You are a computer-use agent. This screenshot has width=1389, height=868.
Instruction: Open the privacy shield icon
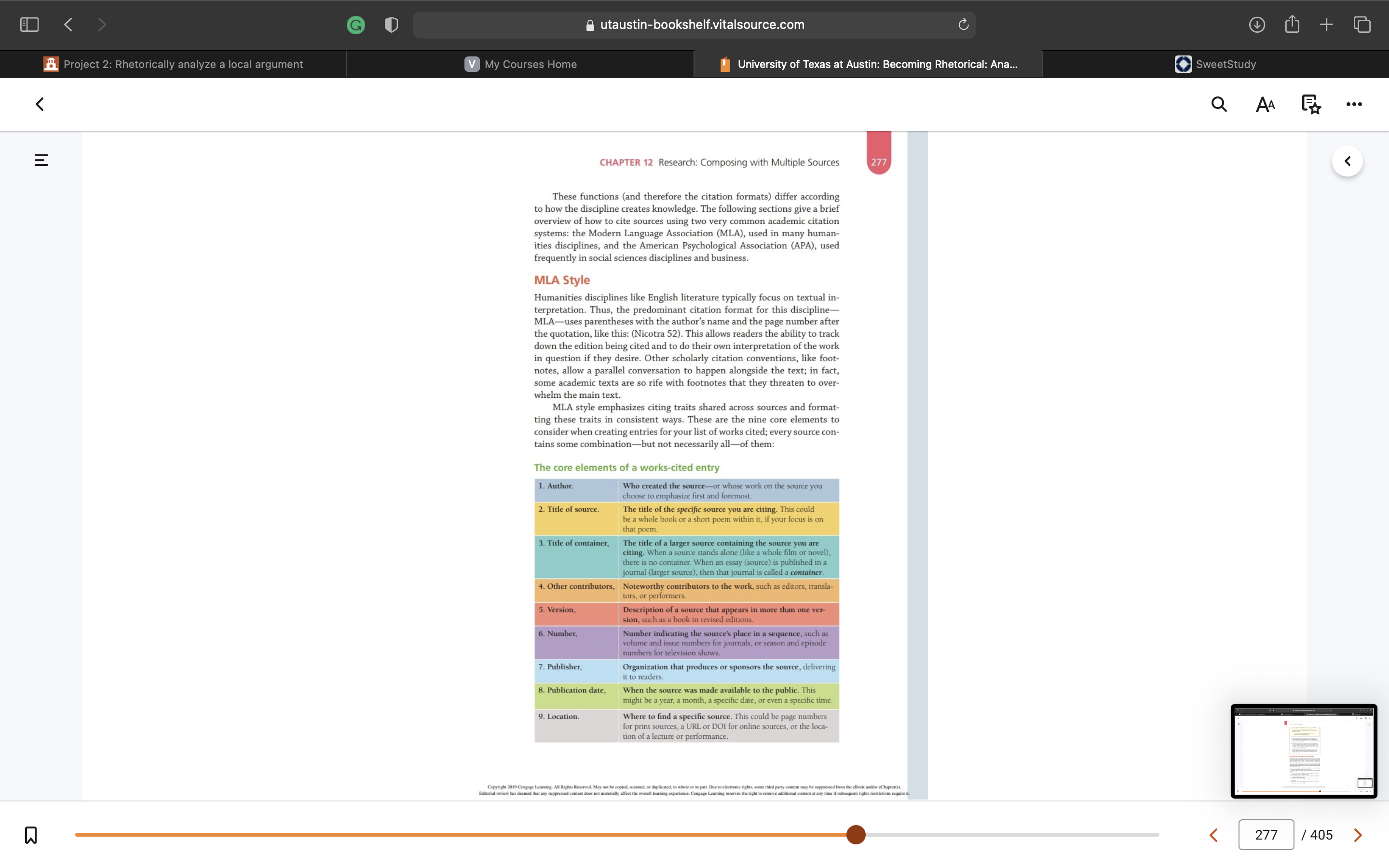tap(392, 25)
